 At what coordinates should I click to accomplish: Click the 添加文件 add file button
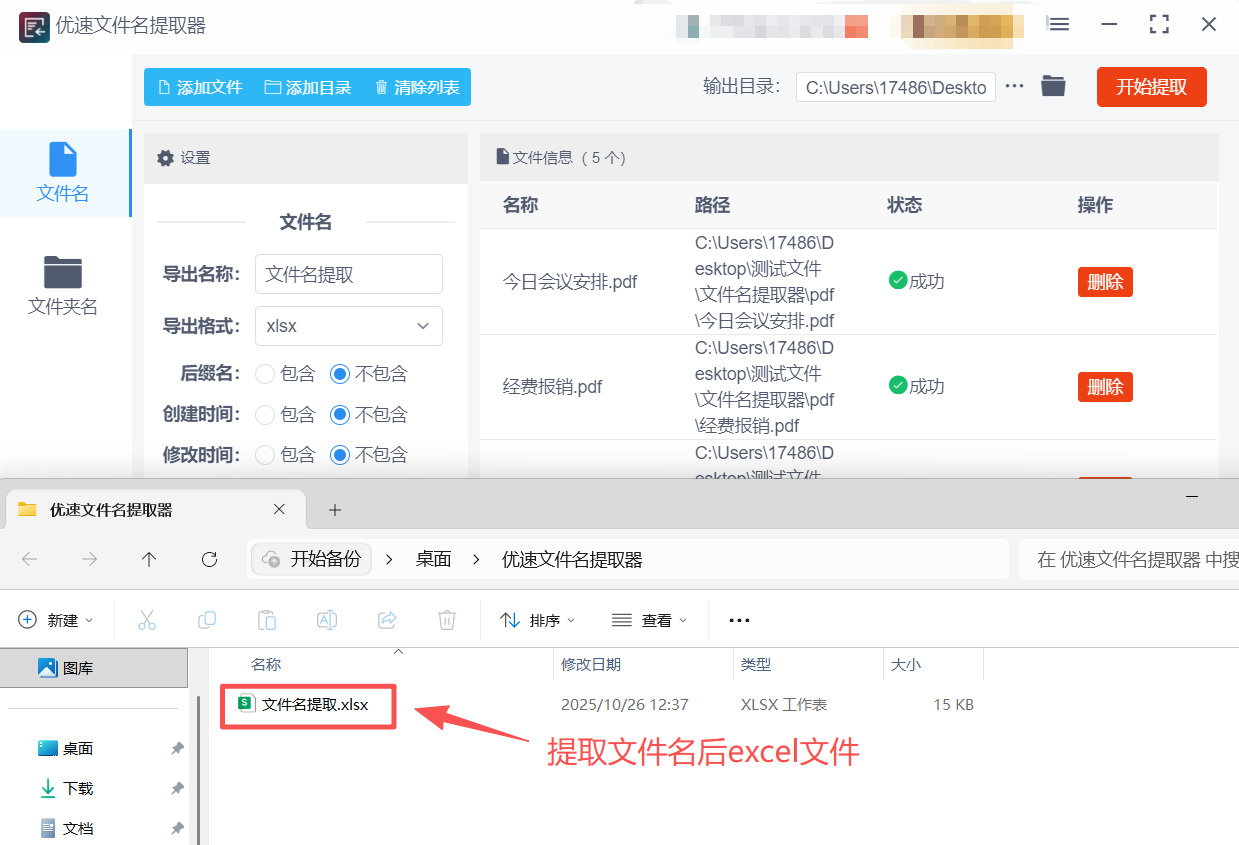click(x=199, y=87)
